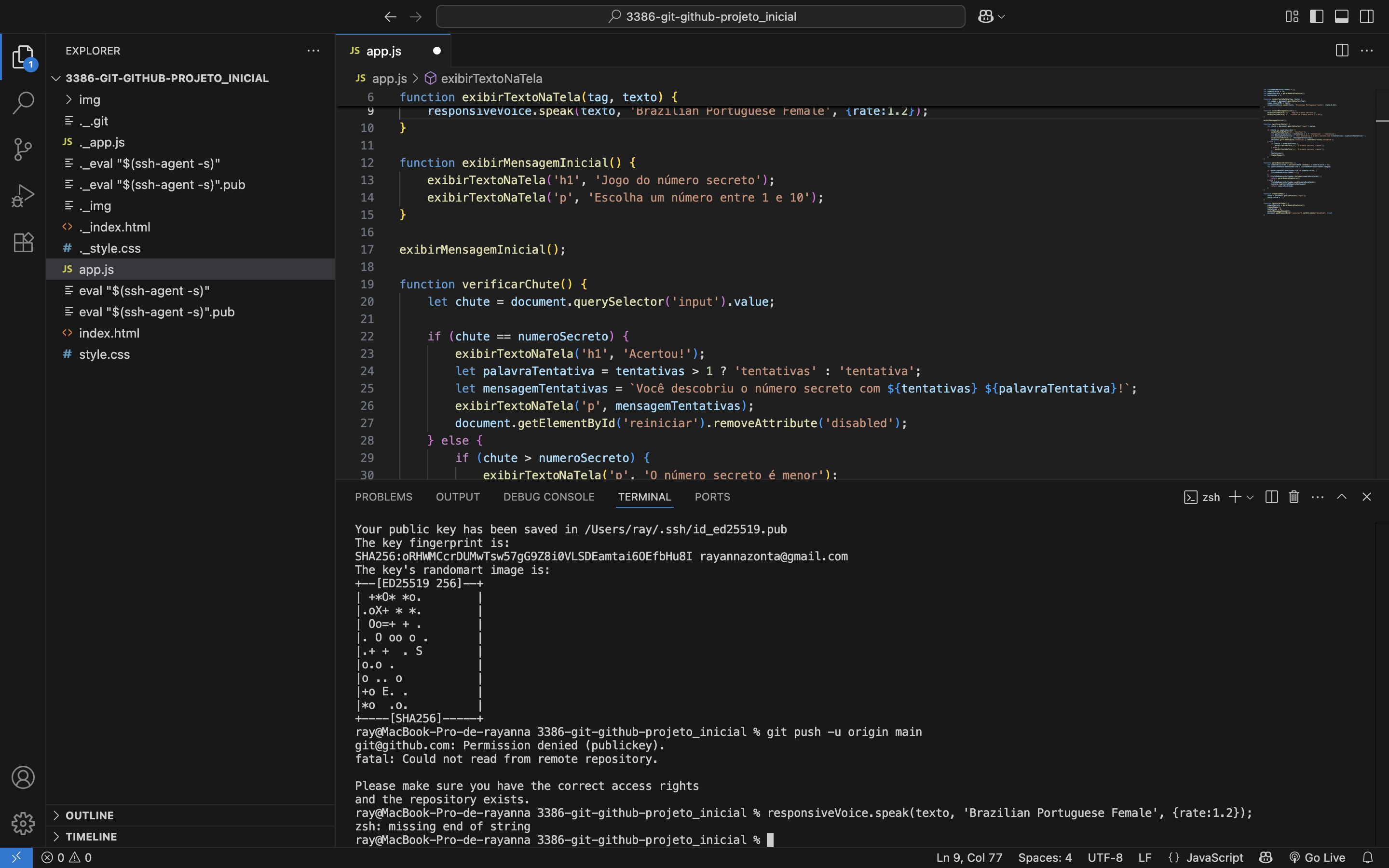Change the LF end-of-line sequence

pos(1144,857)
